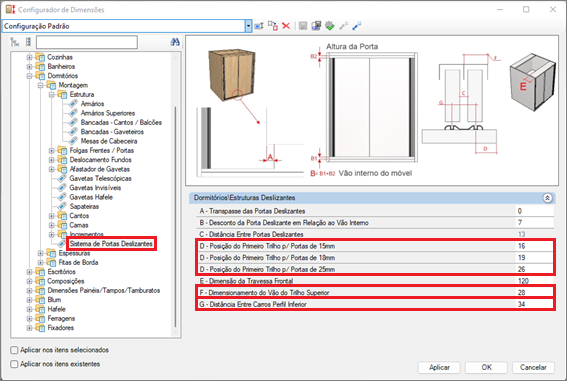567x381 pixels.
Task: Open the Configuração Padrão dropdown arrow
Action: (x=248, y=26)
